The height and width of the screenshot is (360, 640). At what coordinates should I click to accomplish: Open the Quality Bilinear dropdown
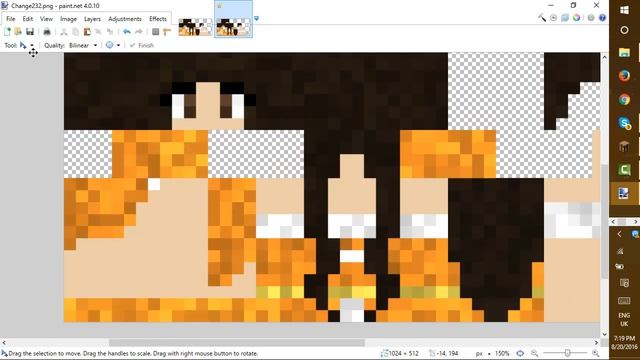pyautogui.click(x=83, y=45)
